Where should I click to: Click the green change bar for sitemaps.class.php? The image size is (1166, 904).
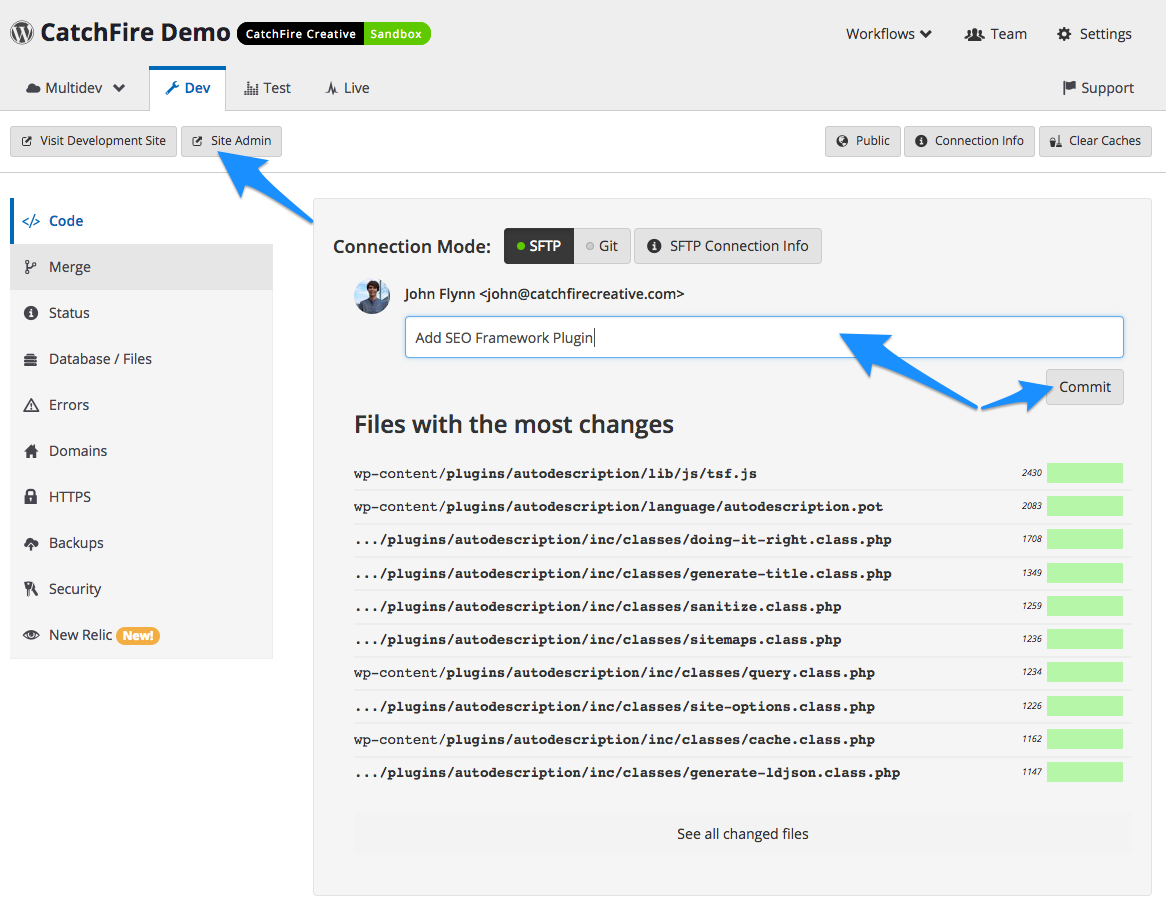tap(1085, 639)
